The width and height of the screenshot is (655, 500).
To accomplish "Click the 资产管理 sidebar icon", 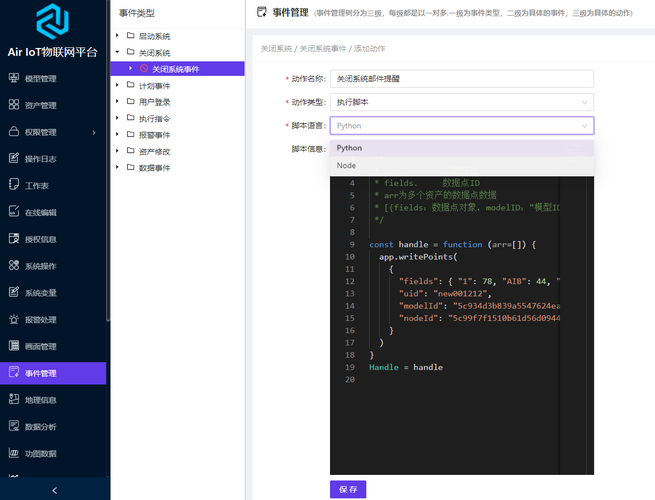I will (14, 105).
